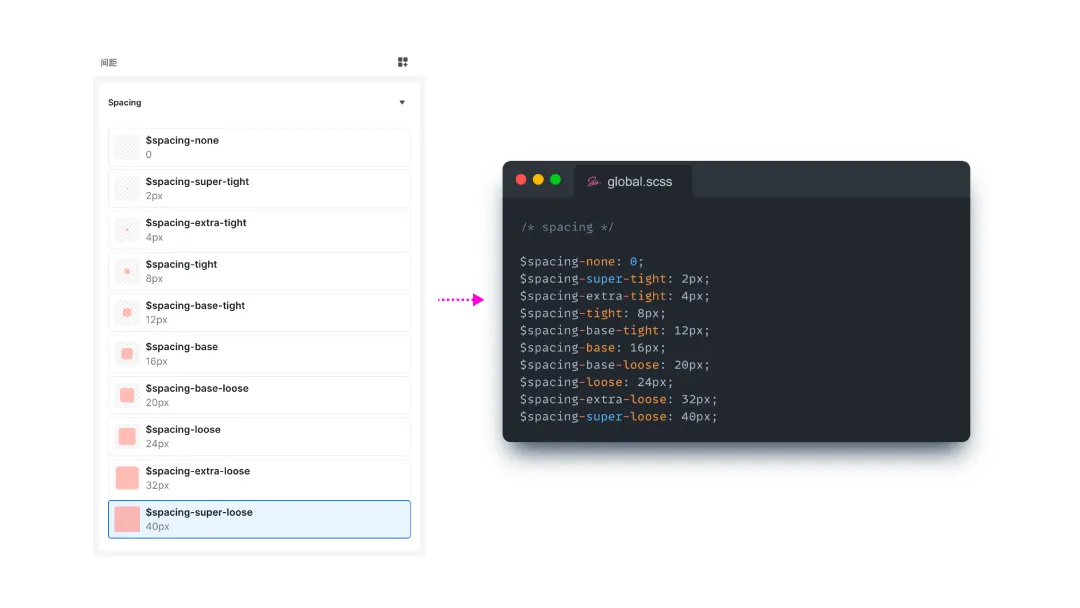The width and height of the screenshot is (1080, 608).
Task: Select the $spacing-super-tight row
Action: [259, 189]
